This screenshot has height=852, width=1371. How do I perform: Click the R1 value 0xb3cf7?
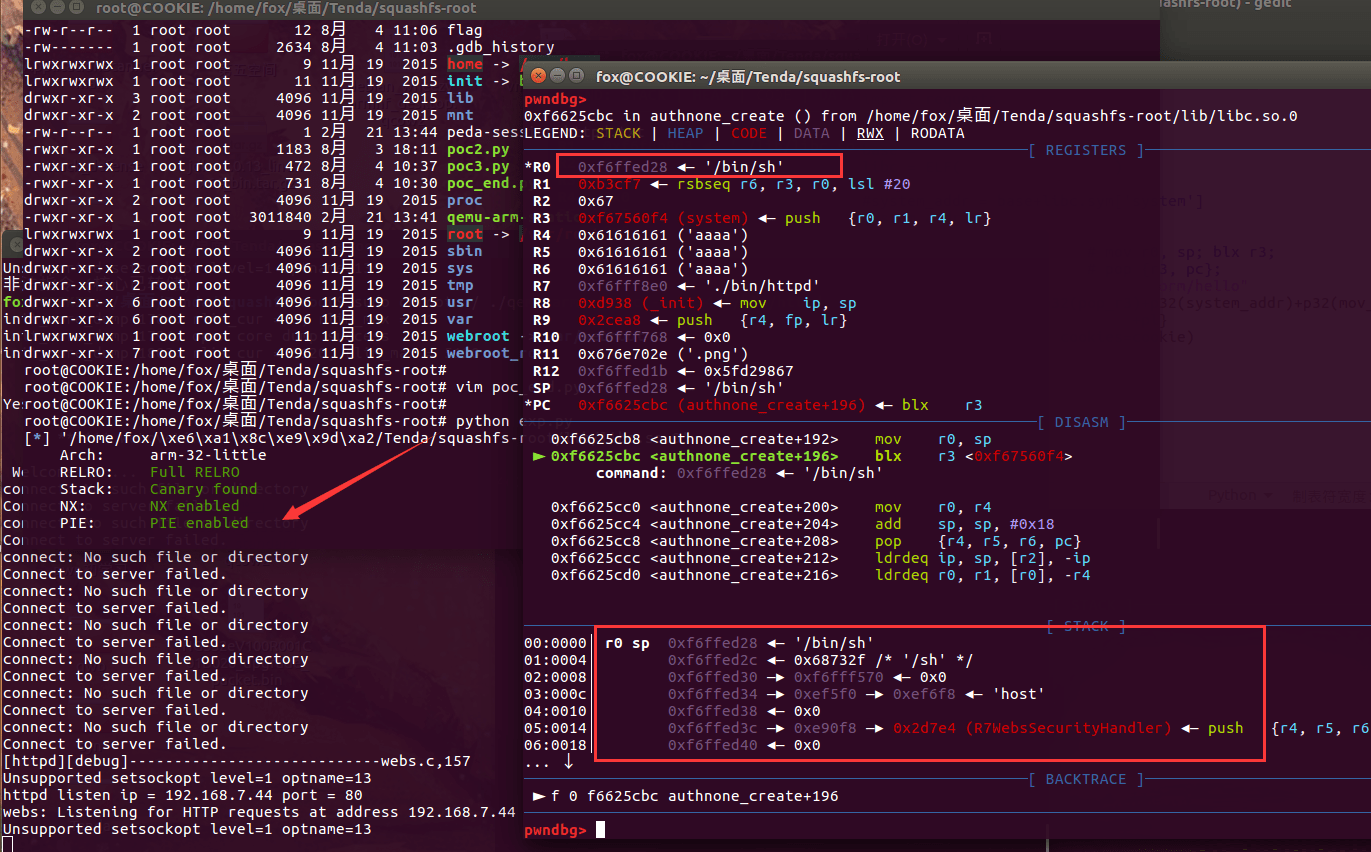[x=609, y=184]
